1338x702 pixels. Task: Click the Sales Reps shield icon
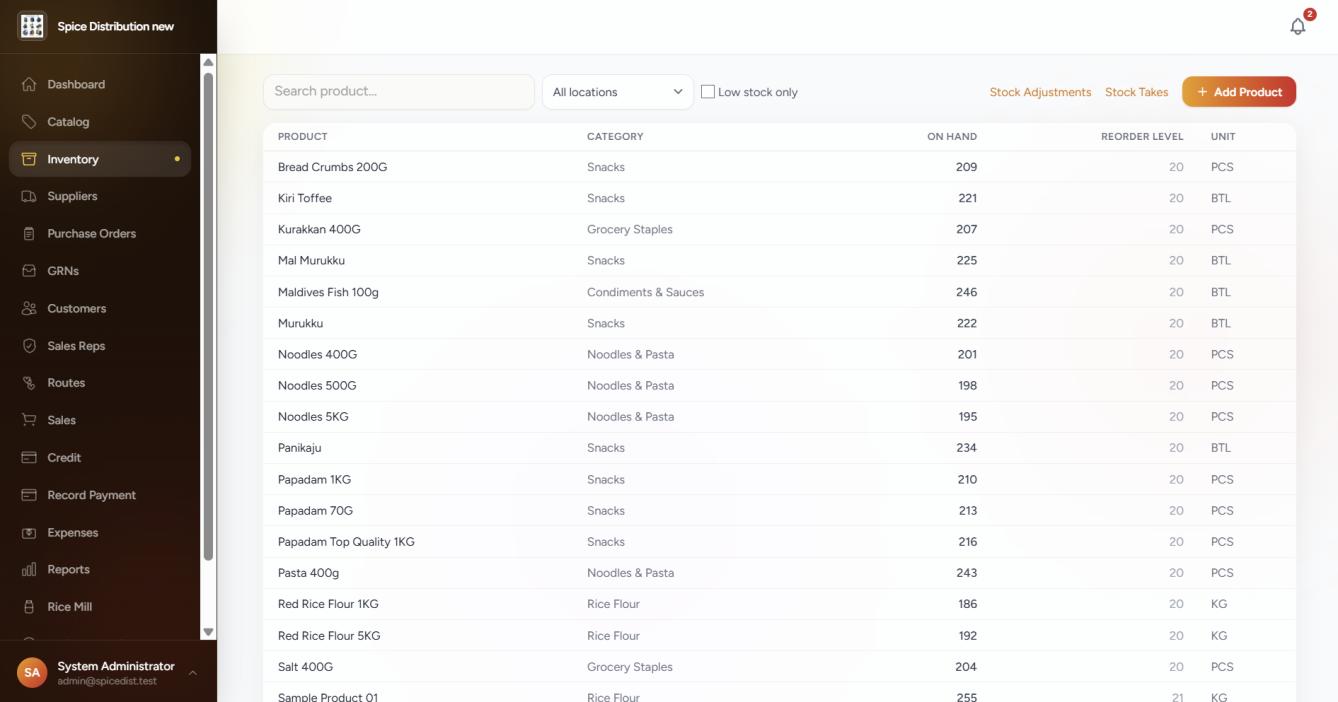tap(29, 346)
